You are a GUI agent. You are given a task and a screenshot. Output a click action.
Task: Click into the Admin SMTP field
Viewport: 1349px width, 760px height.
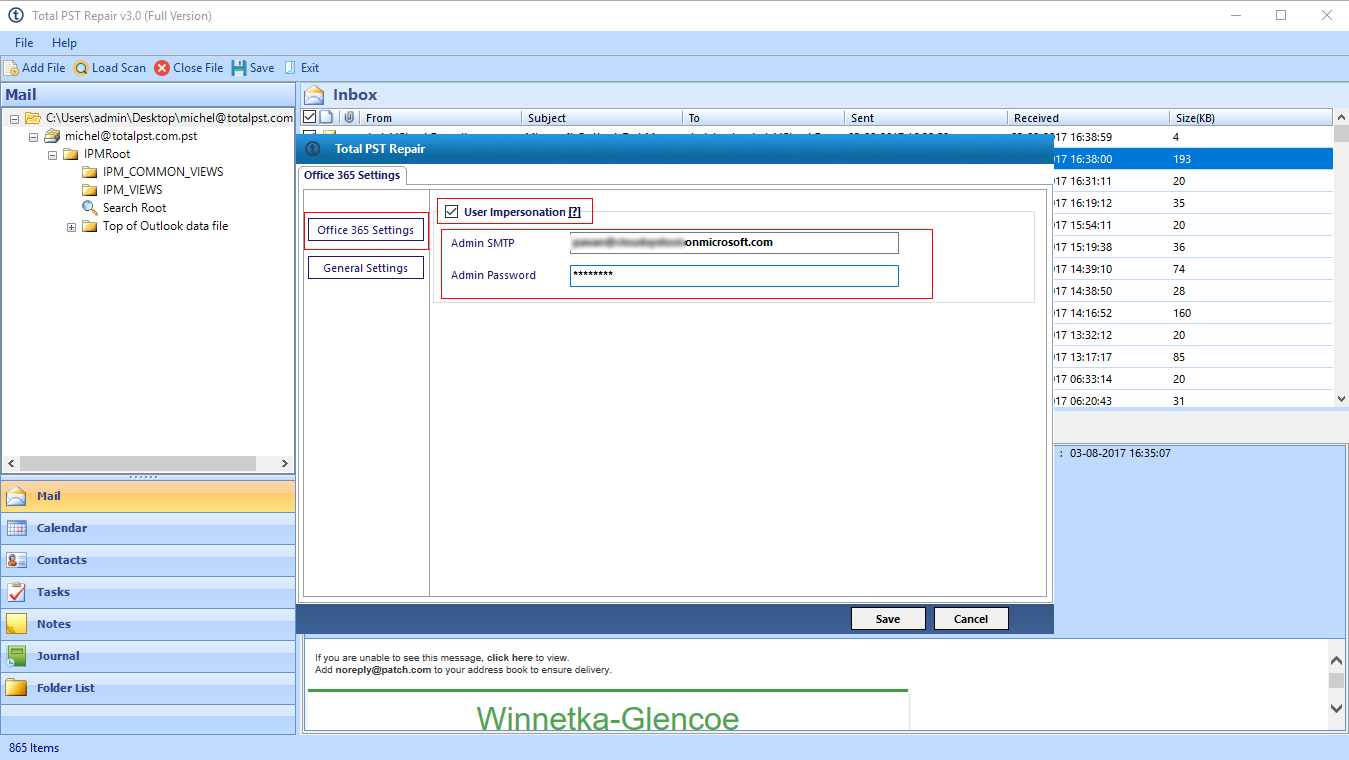point(734,243)
